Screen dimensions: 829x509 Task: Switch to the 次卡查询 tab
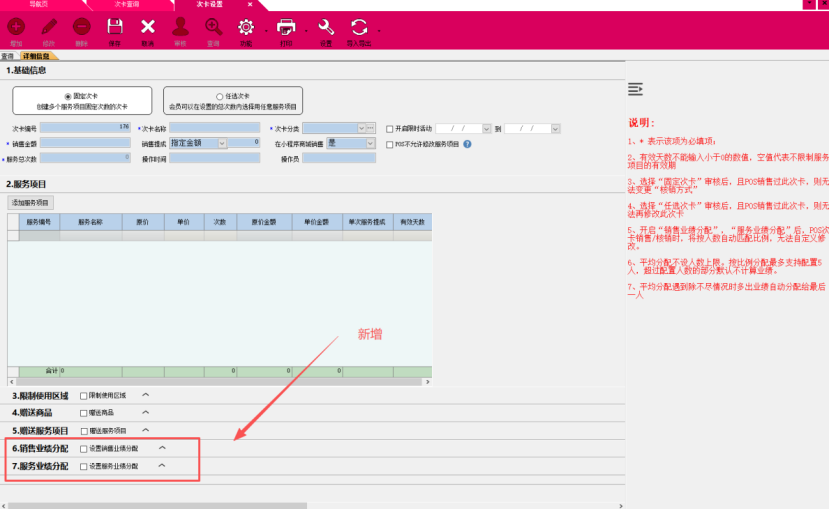click(x=127, y=4)
